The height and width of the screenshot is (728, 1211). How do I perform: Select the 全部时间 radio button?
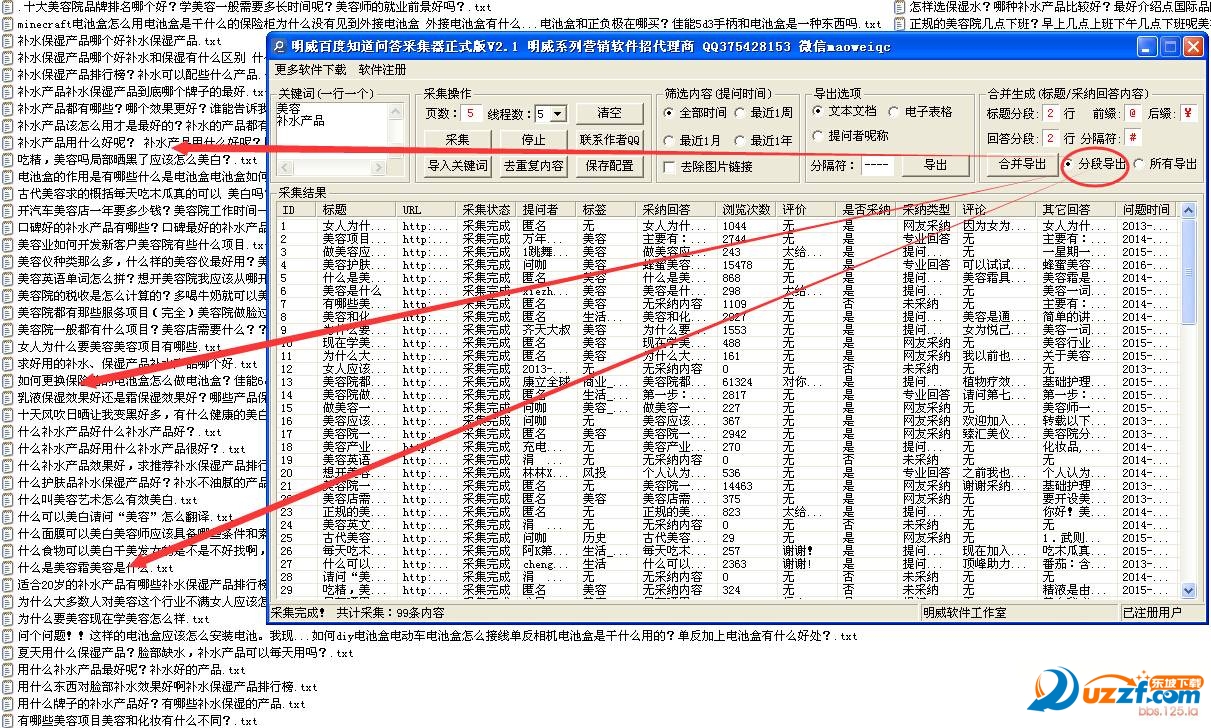coord(670,113)
